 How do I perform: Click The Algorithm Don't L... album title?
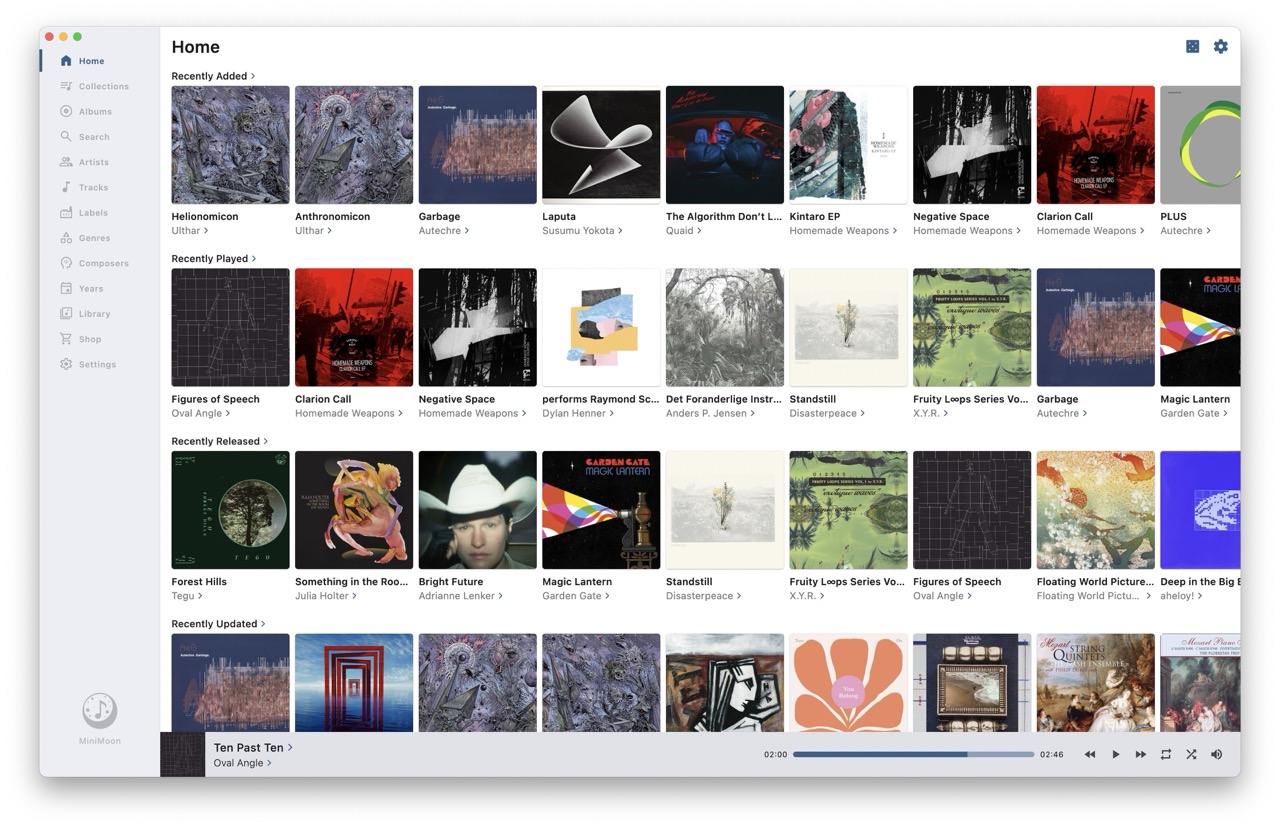[724, 216]
